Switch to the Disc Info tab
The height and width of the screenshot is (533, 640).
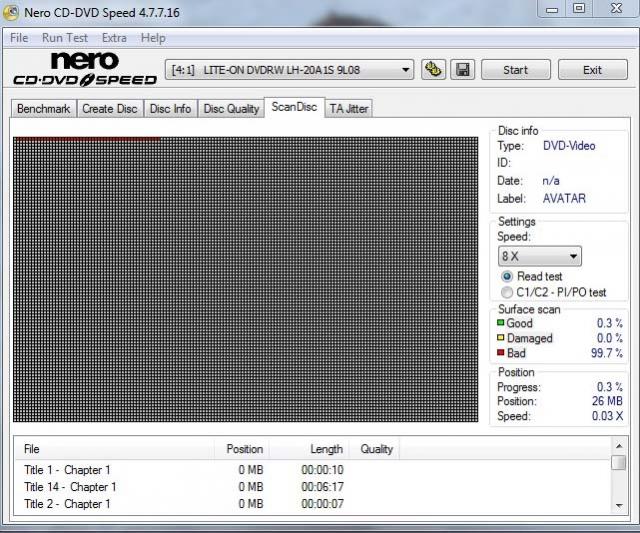170,109
